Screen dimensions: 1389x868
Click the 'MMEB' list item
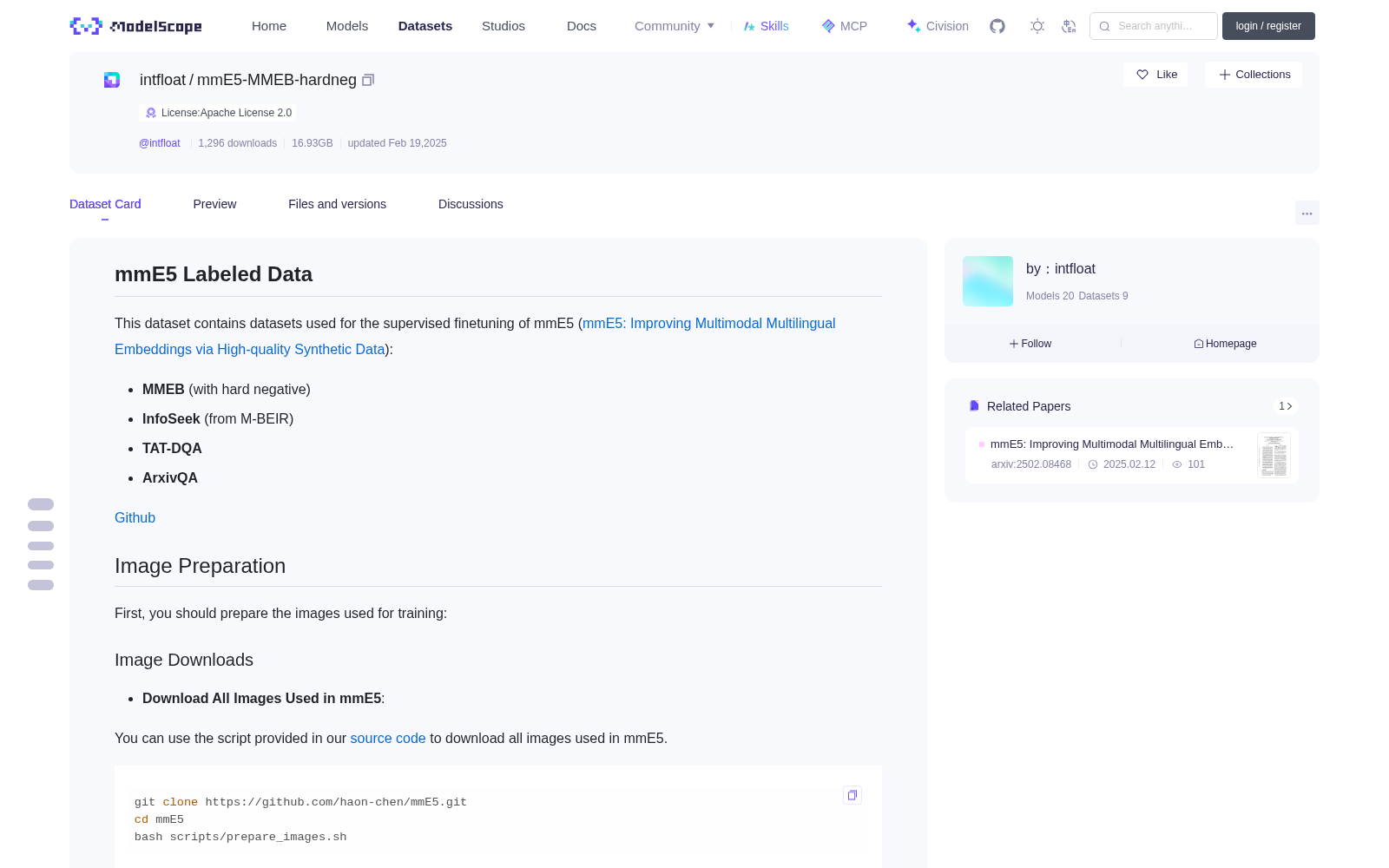(227, 389)
